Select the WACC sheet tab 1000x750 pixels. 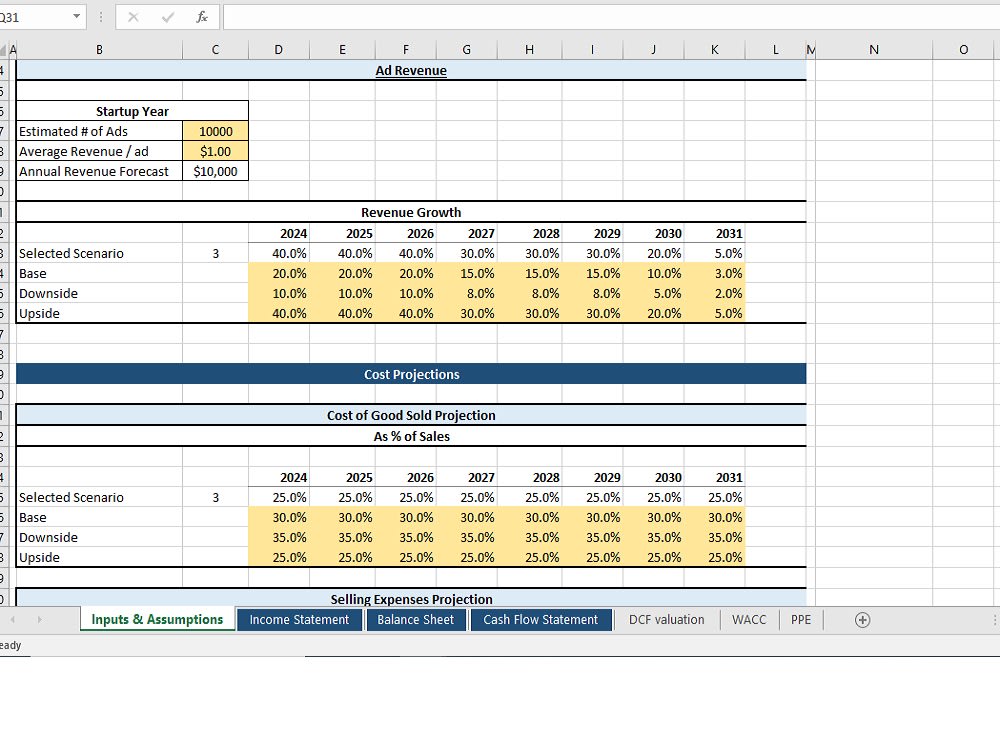[749, 620]
